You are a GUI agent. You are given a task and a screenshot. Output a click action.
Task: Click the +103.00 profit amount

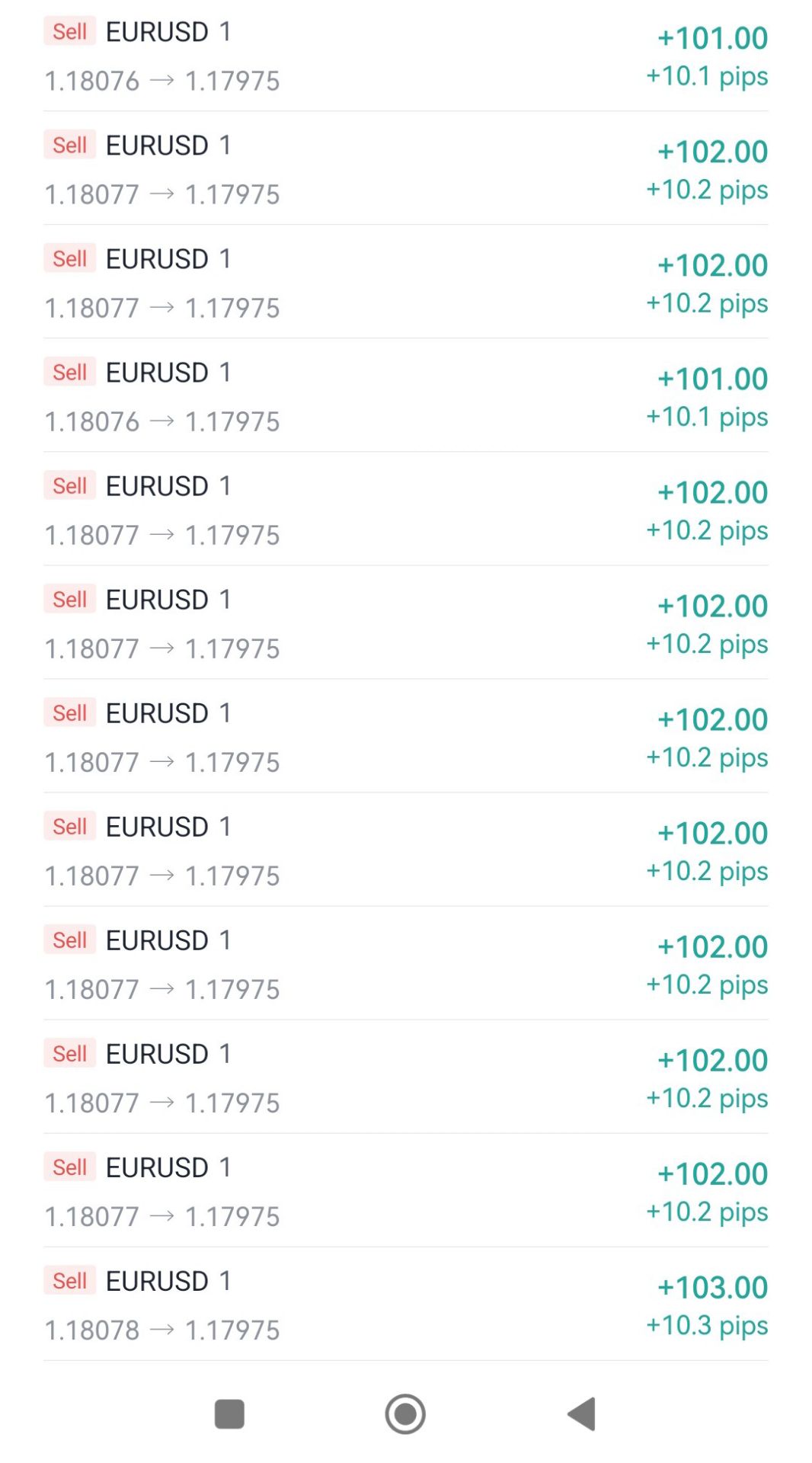(x=712, y=1287)
